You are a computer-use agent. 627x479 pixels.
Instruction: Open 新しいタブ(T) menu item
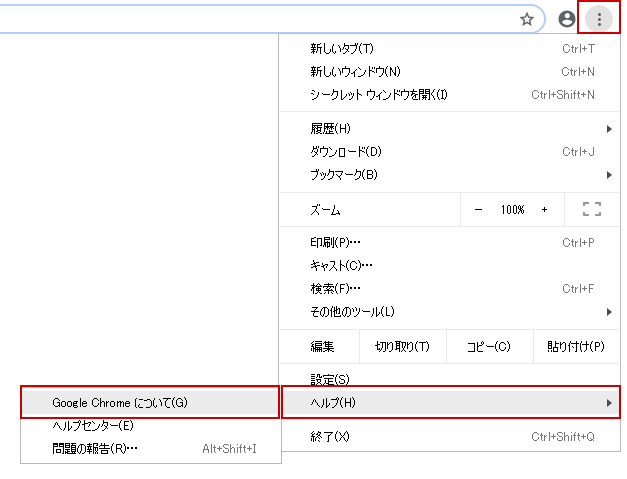pos(449,49)
